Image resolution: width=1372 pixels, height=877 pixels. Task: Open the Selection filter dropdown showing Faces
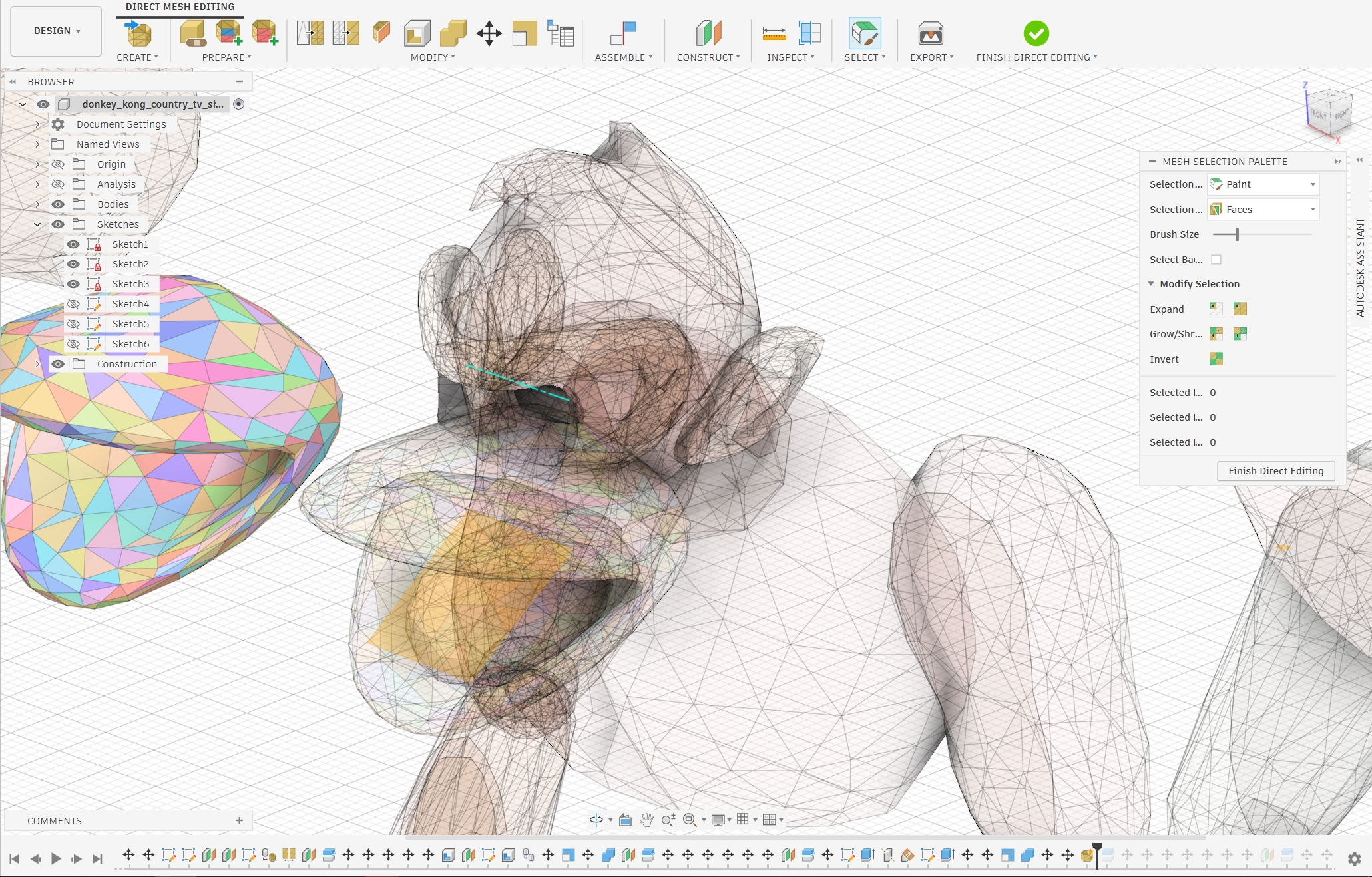[1263, 210]
